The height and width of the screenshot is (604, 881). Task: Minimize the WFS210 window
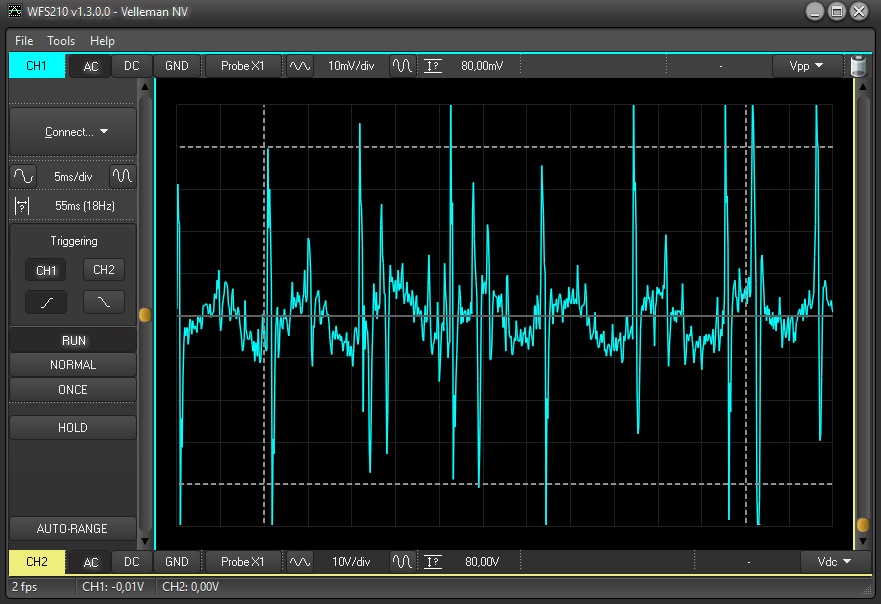[x=815, y=11]
